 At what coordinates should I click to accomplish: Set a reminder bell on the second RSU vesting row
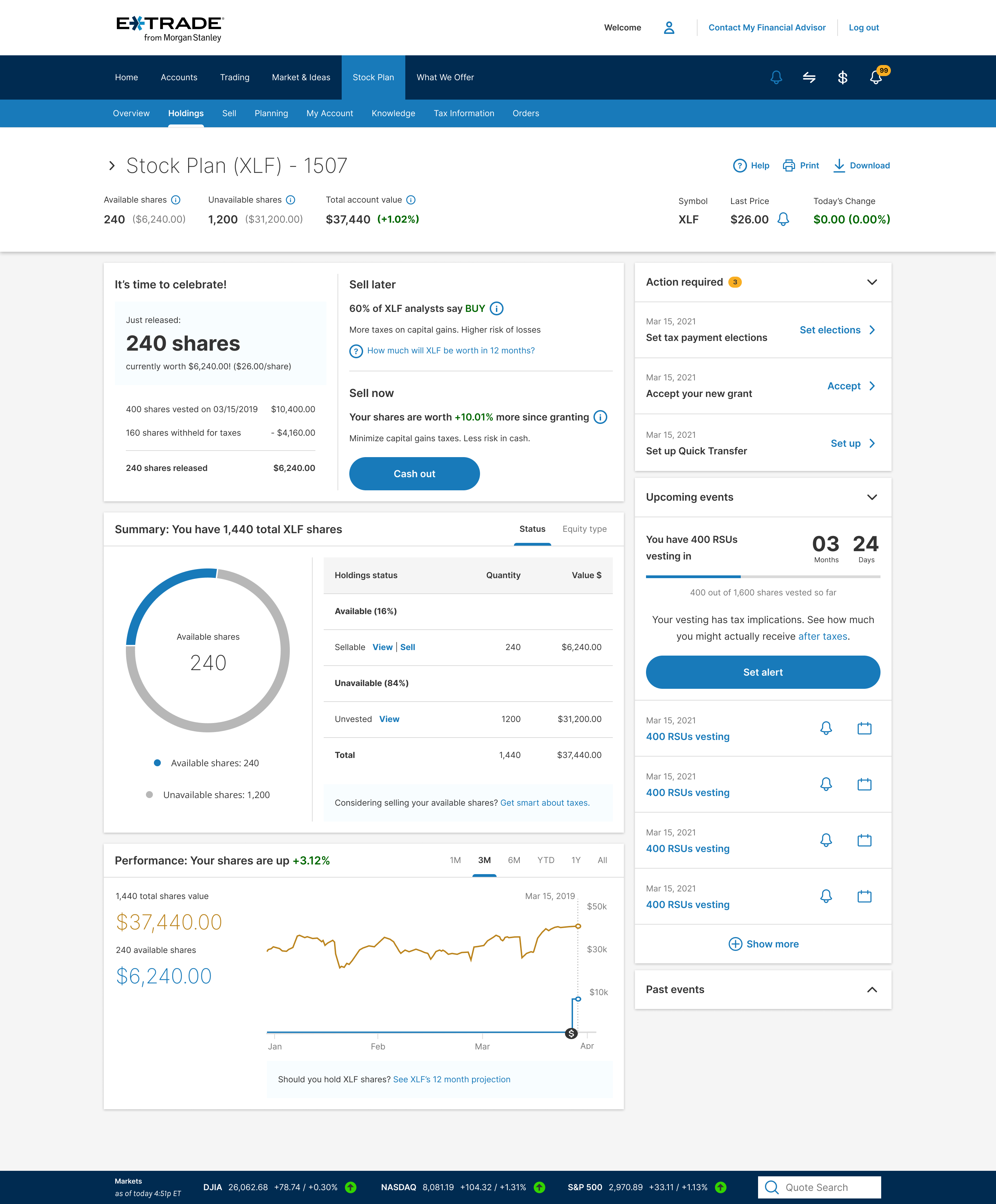pyautogui.click(x=826, y=784)
